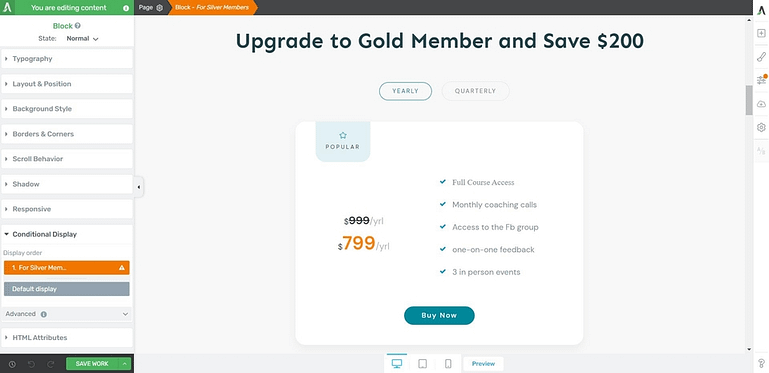The width and height of the screenshot is (769, 373).
Task: Click the Buy Now button
Action: (439, 316)
